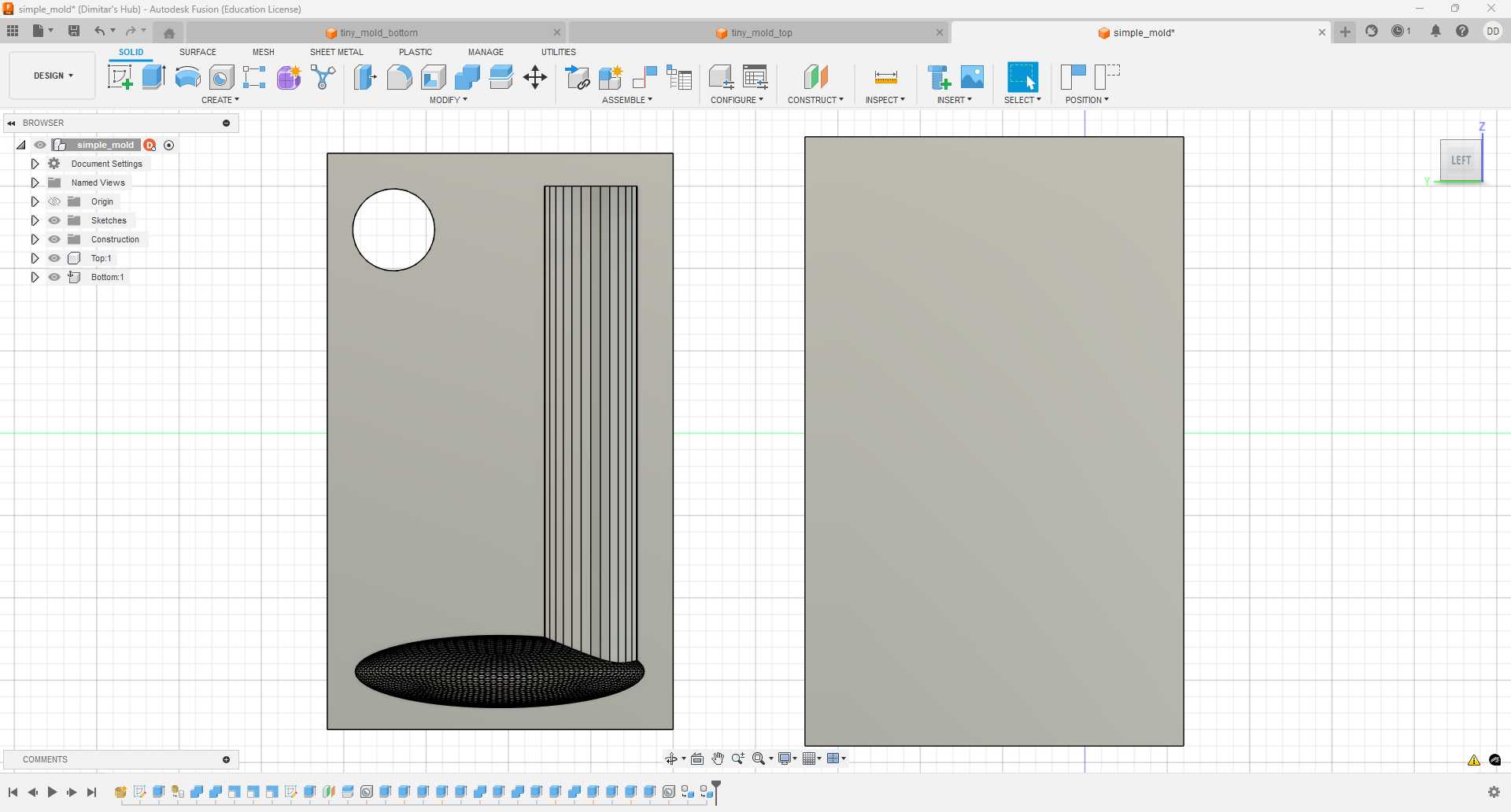Screen dimensions: 1511x812
Task: Select the Move/Copy tool
Action: (535, 76)
